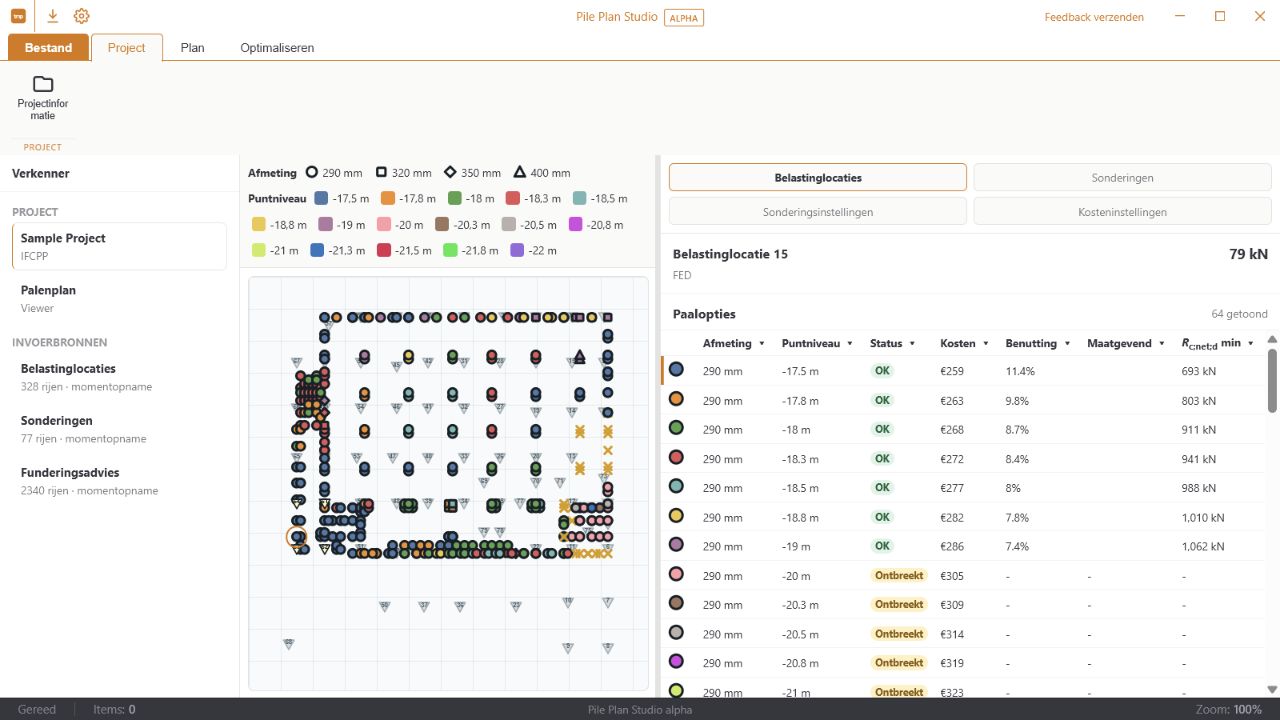Open the Rc;net;d min column filter arrow

click(1251, 344)
